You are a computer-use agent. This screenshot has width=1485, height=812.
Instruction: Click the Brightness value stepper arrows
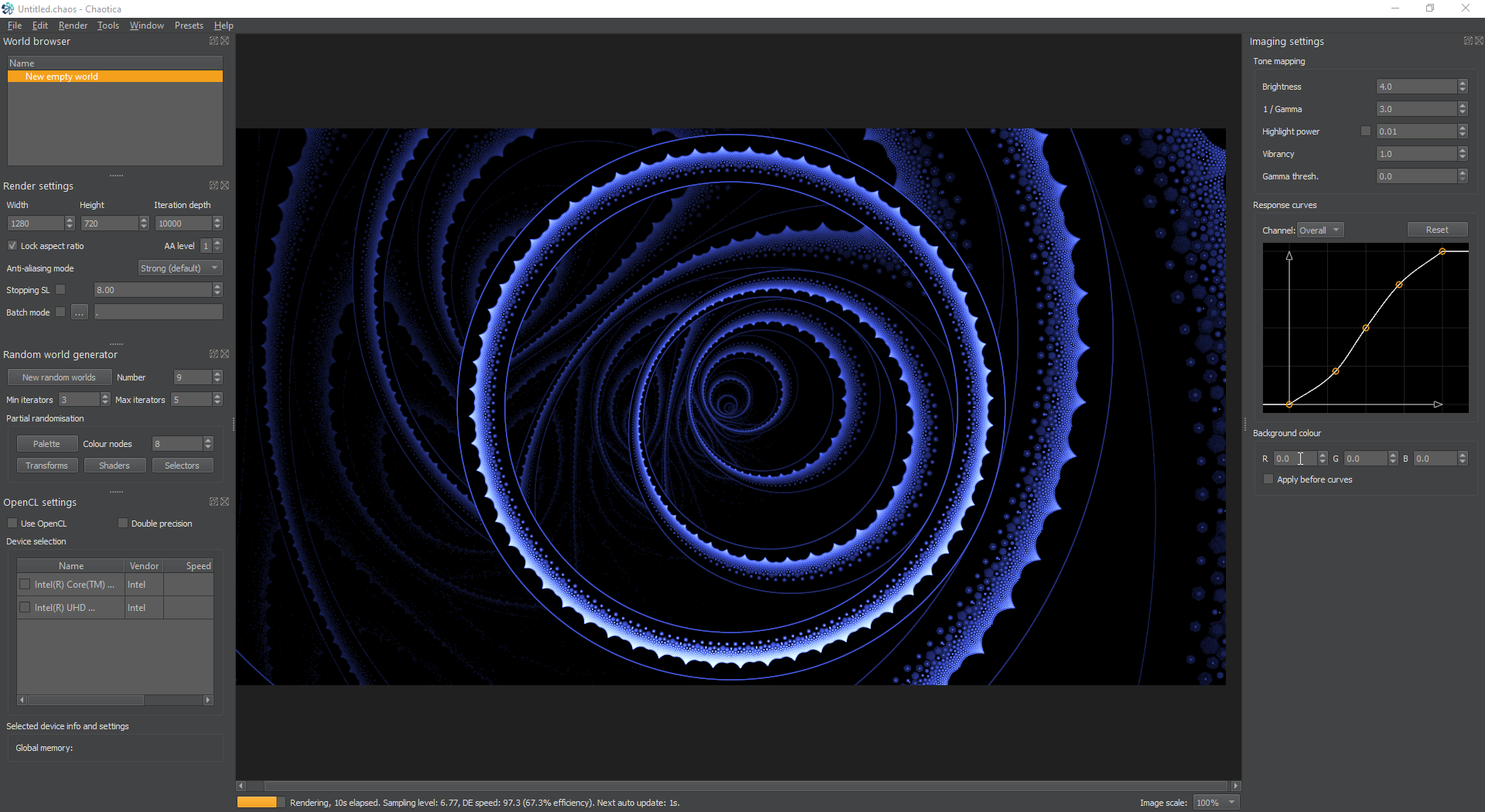click(1463, 87)
